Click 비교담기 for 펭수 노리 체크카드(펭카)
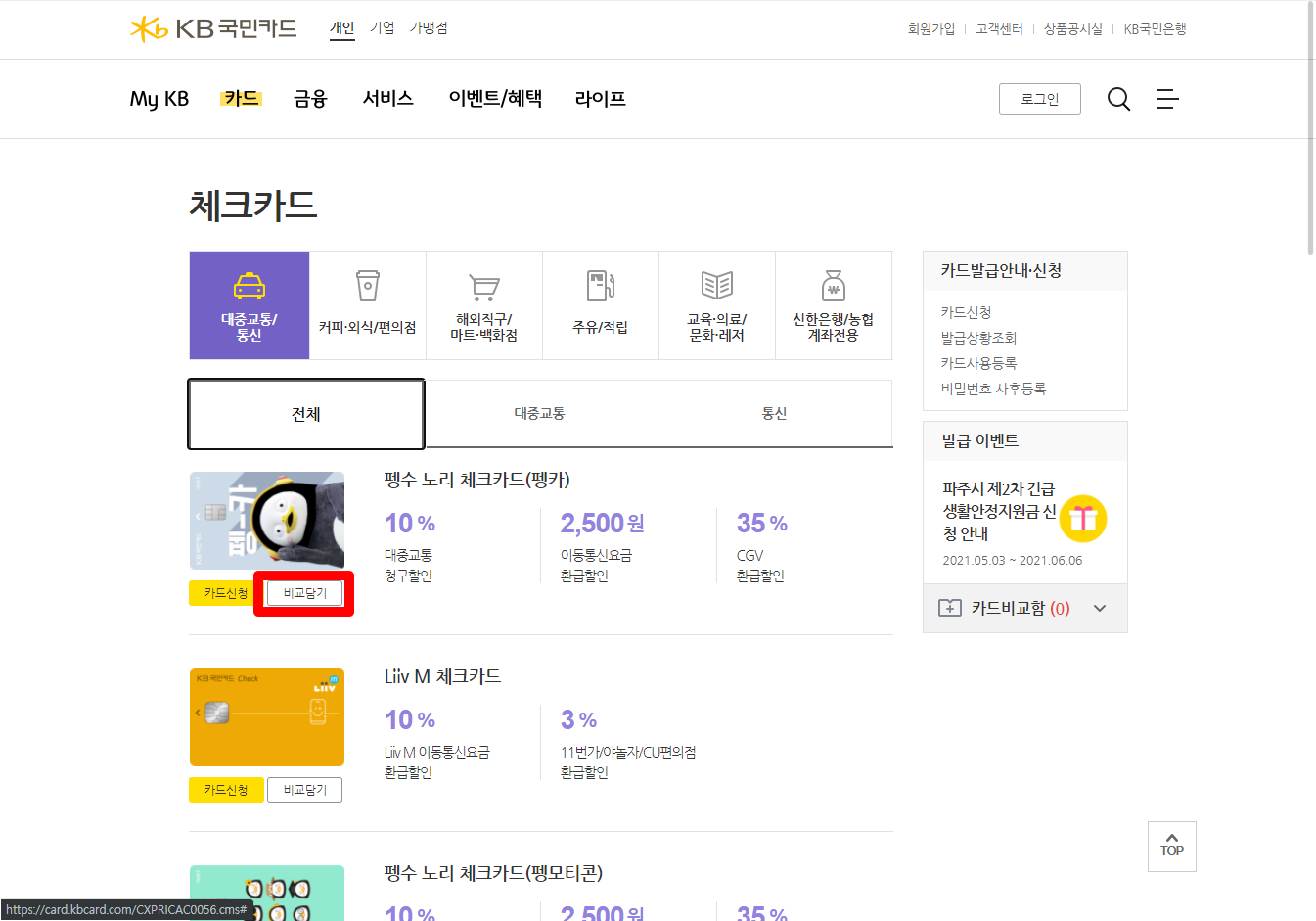Screen dimensions: 1316x921 coord(305,593)
